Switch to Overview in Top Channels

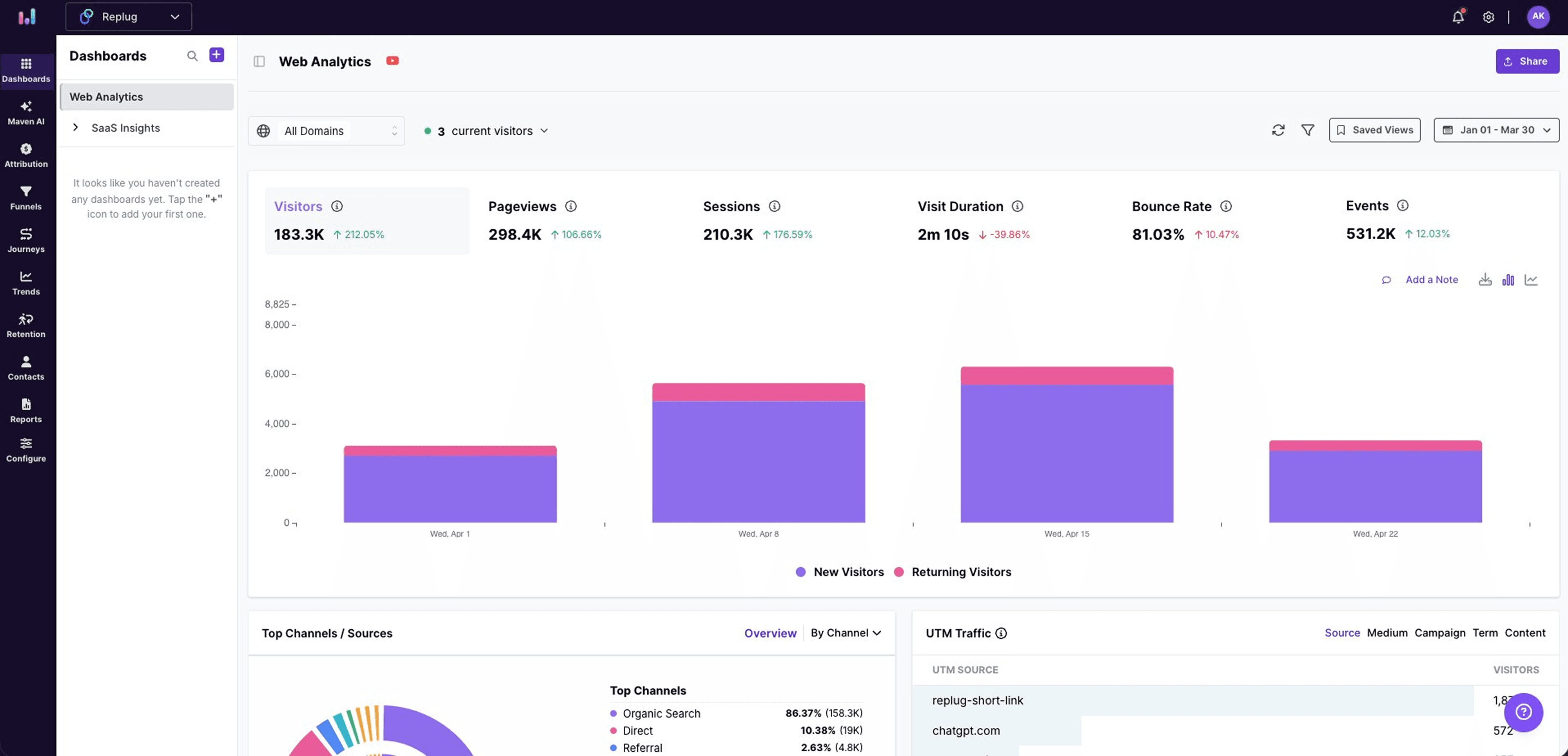coord(770,633)
